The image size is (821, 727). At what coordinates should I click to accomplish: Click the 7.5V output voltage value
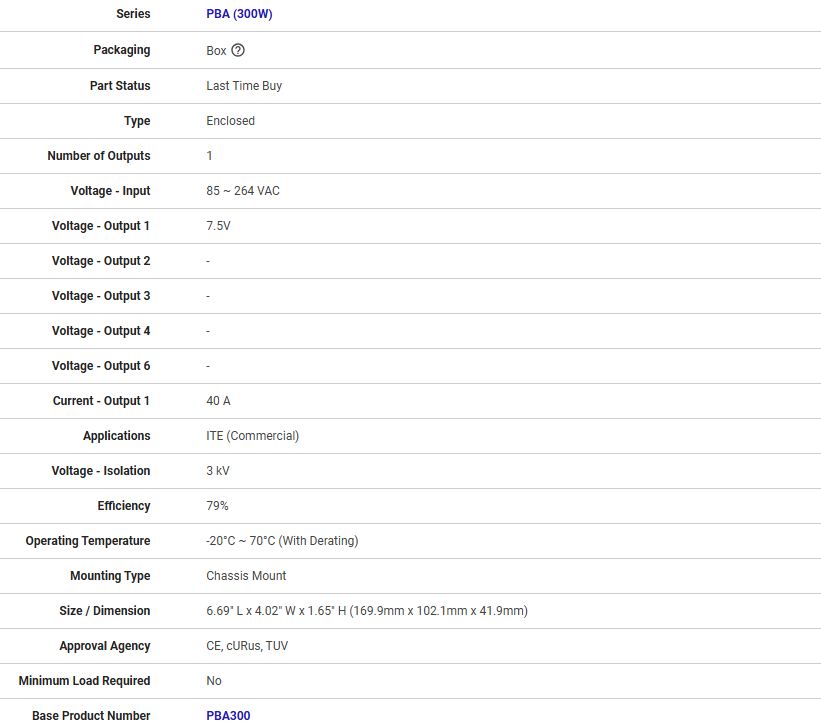218,226
